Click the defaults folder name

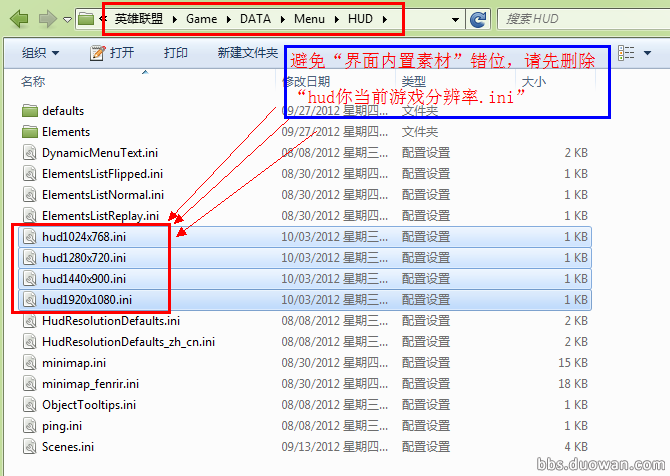tap(63, 111)
